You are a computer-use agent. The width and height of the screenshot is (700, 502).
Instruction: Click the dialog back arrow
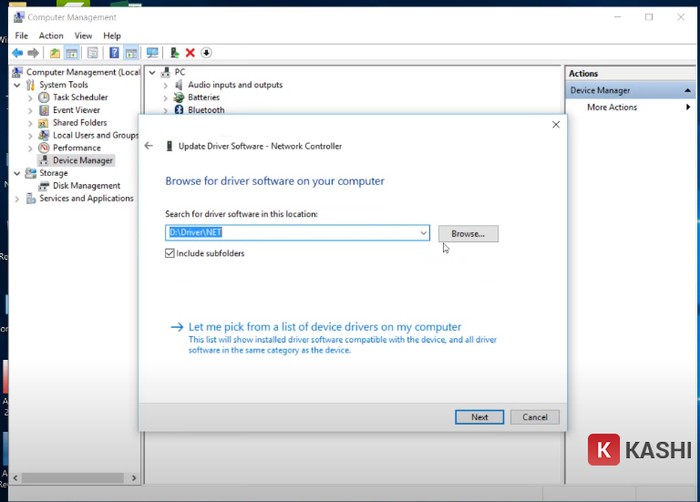[149, 146]
